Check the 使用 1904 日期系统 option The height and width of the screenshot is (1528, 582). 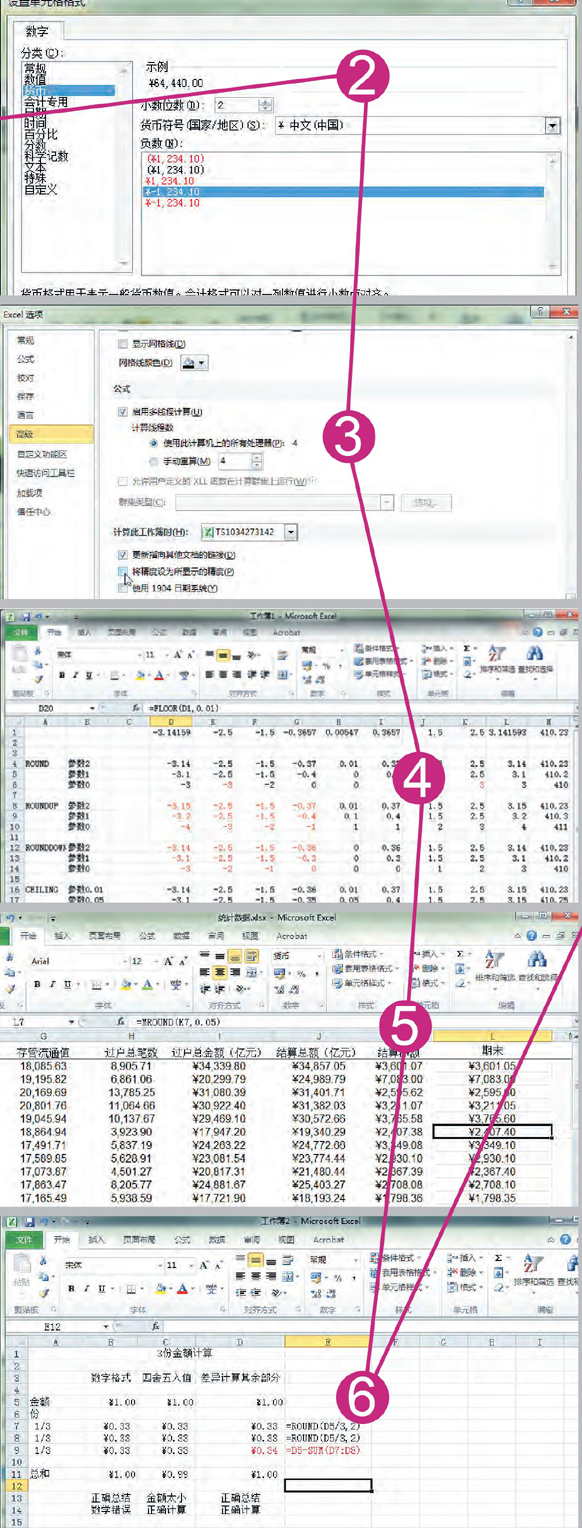[x=123, y=588]
